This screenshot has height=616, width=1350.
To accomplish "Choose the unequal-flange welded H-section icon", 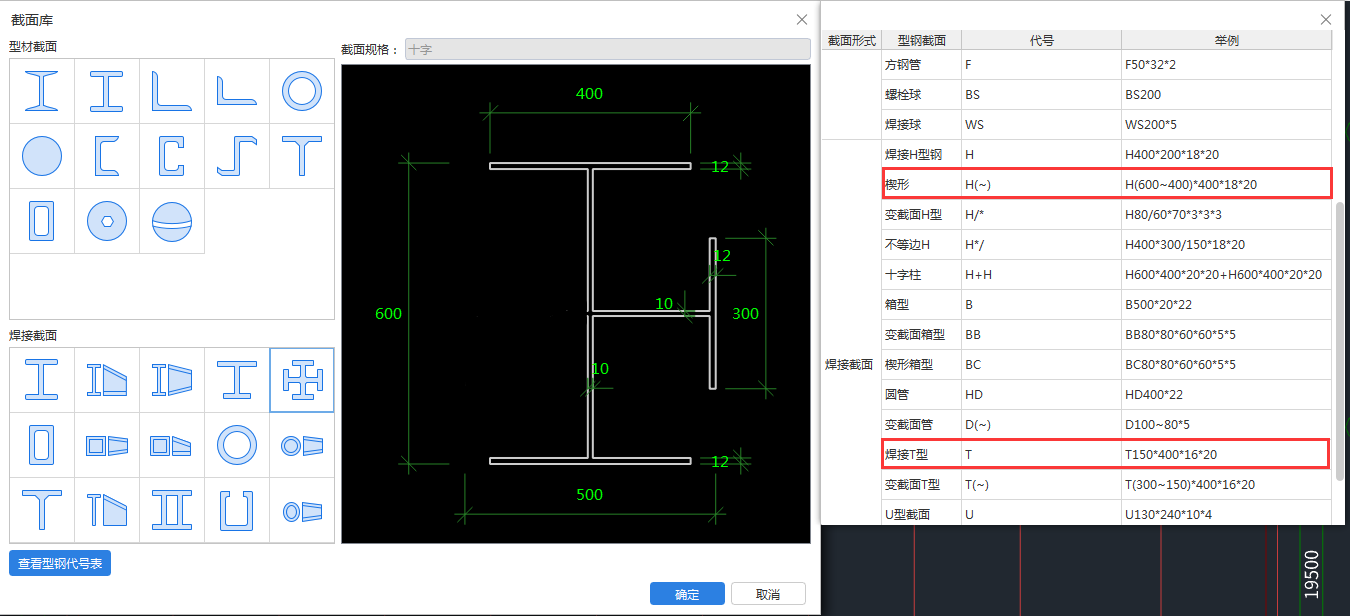I will pyautogui.click(x=237, y=380).
